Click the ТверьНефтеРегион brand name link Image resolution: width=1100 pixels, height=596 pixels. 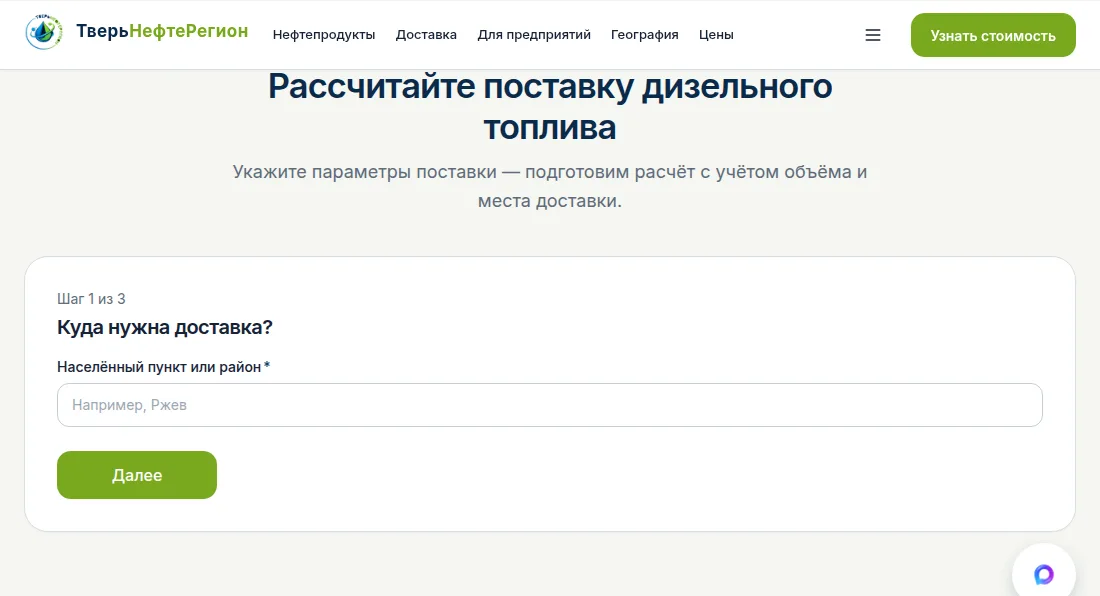coord(162,32)
